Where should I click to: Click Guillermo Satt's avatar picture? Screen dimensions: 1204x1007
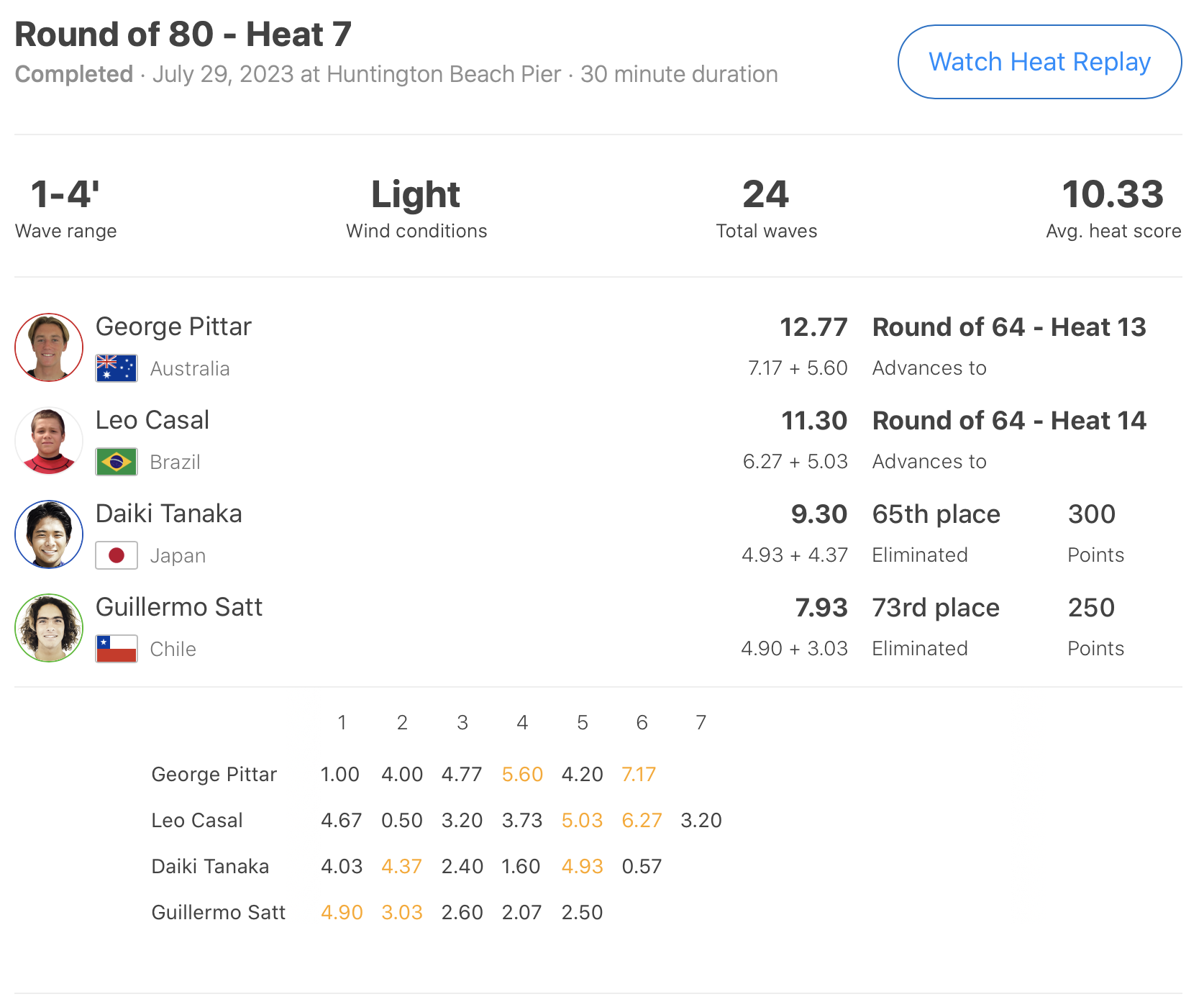[49, 628]
